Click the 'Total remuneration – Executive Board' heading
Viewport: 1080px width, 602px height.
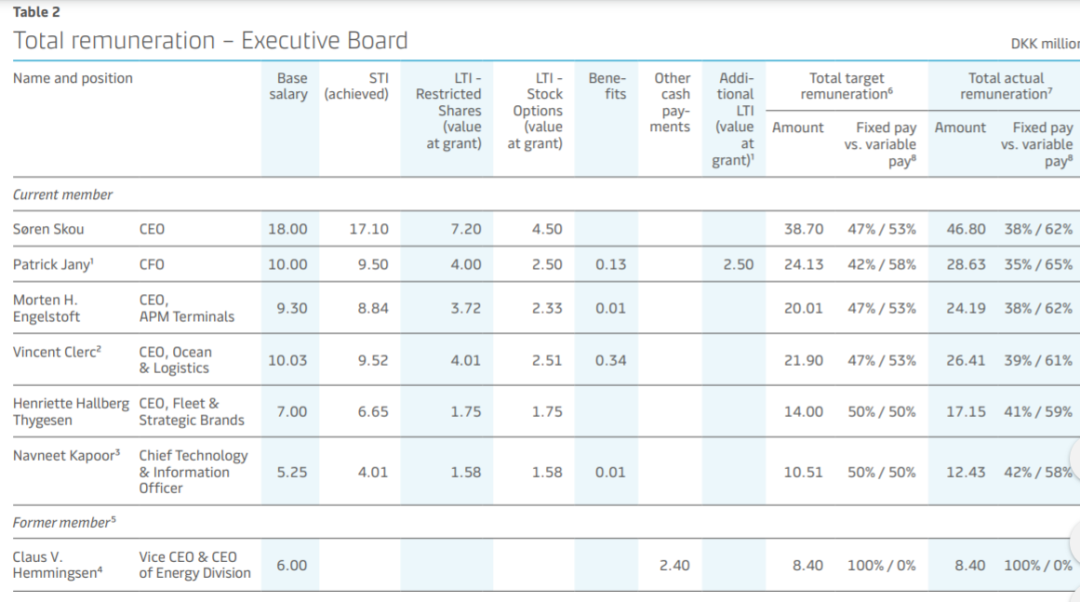[210, 41]
